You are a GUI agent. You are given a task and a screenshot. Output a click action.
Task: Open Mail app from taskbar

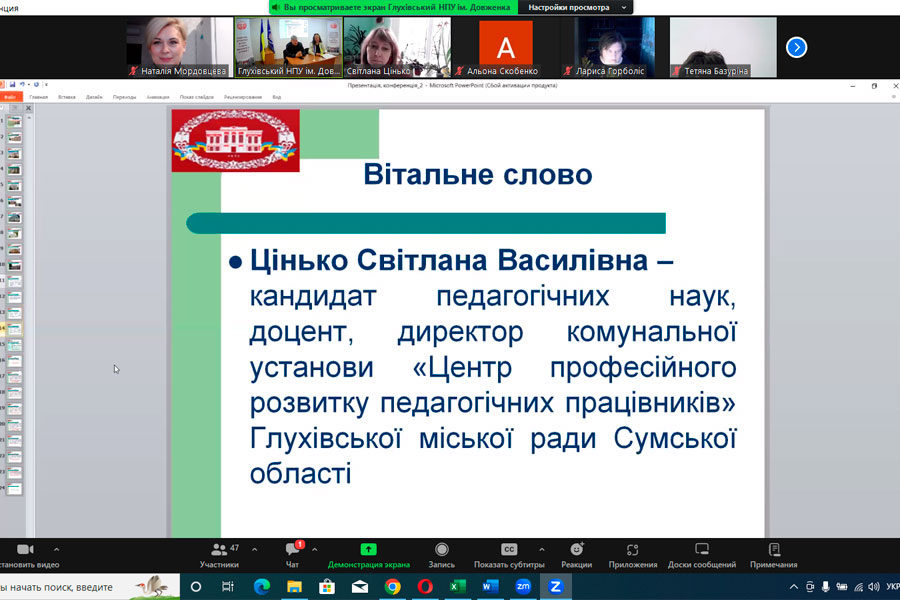(360, 587)
